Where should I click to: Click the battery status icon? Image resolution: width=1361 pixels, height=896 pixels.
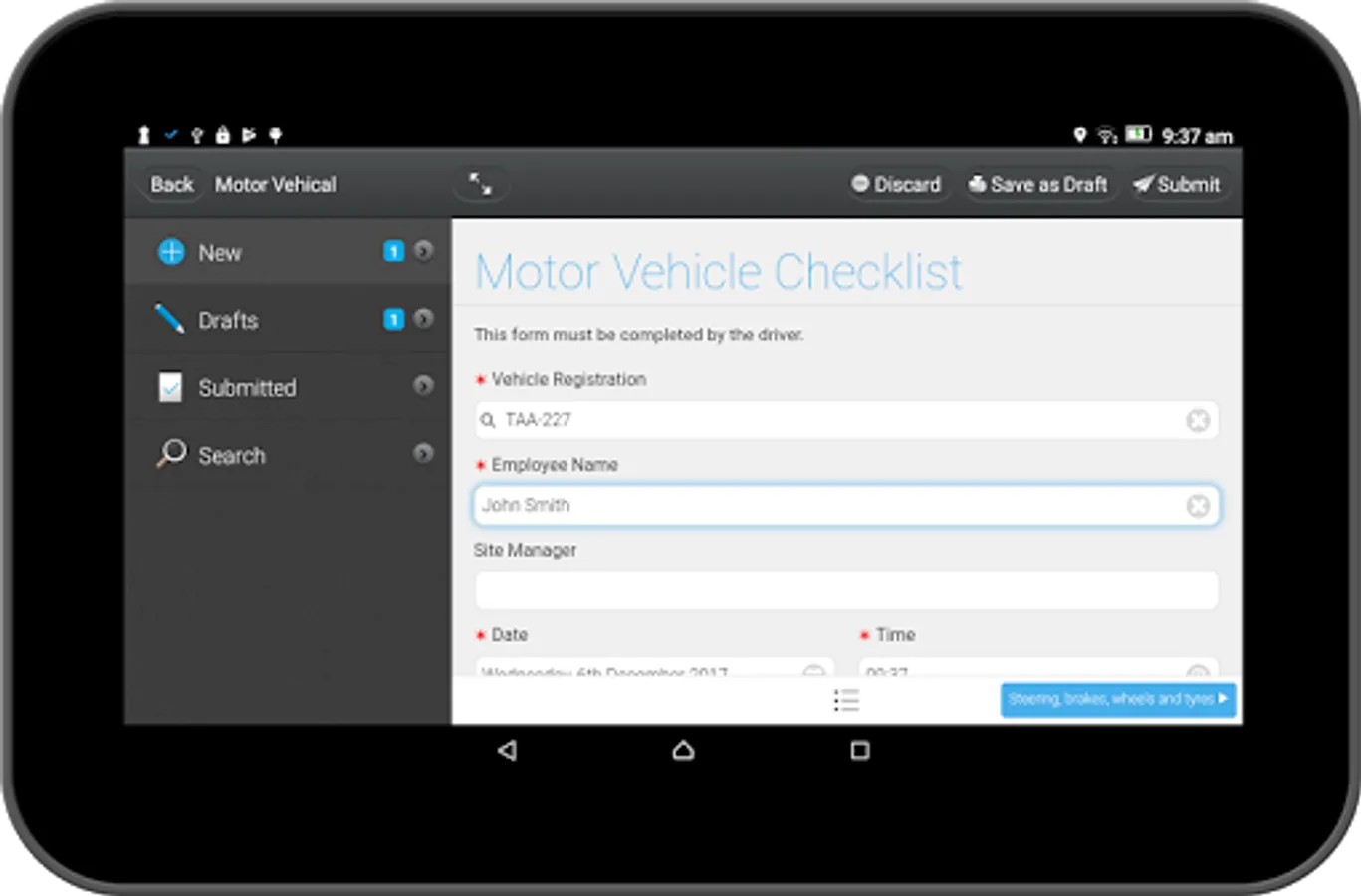pos(1138,134)
